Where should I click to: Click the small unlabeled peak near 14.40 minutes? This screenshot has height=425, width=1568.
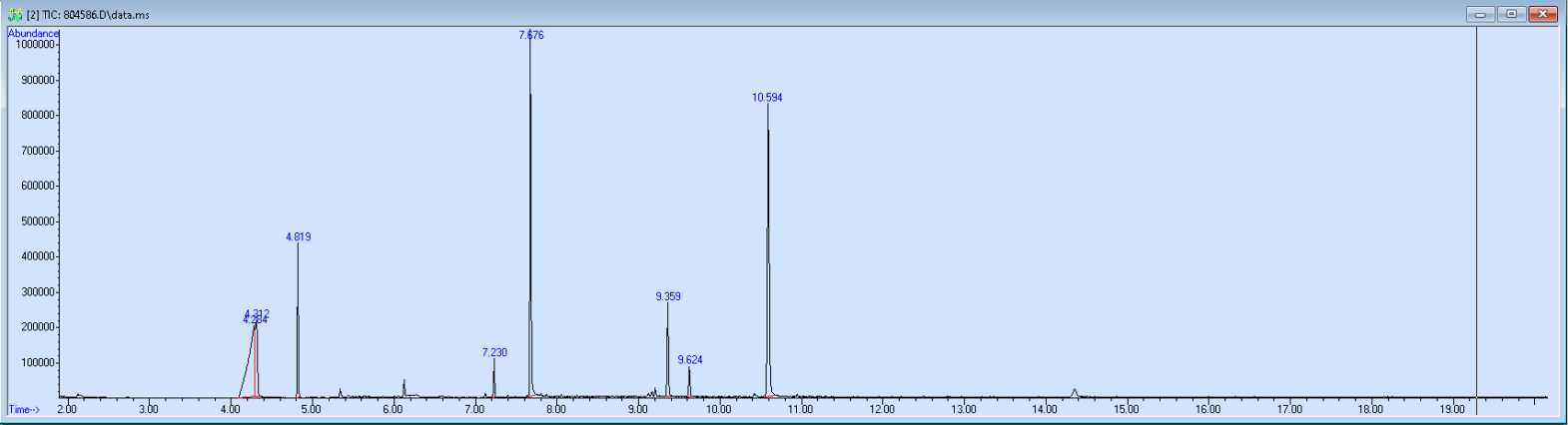[x=1075, y=393]
